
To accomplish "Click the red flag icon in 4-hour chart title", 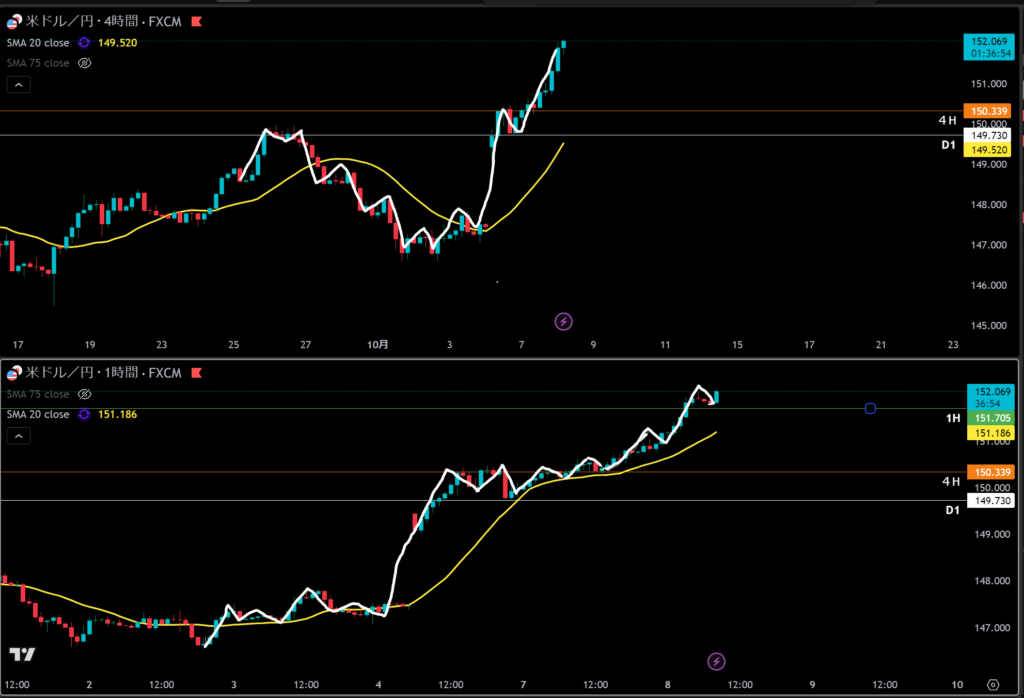I will coord(196,20).
